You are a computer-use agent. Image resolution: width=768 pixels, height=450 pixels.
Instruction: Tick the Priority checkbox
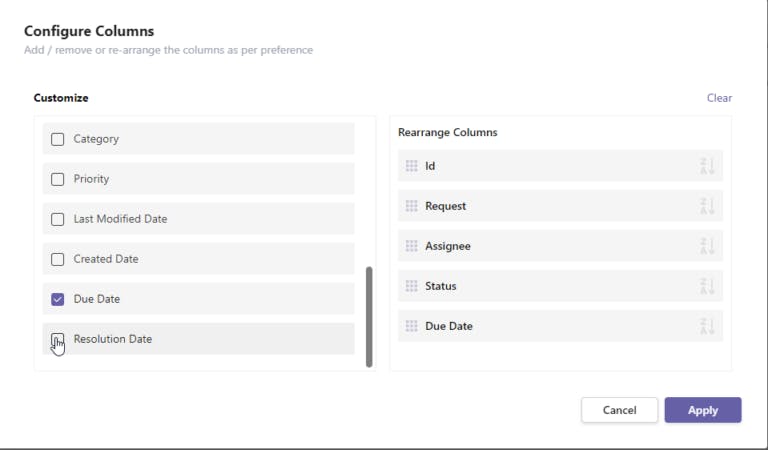58,179
